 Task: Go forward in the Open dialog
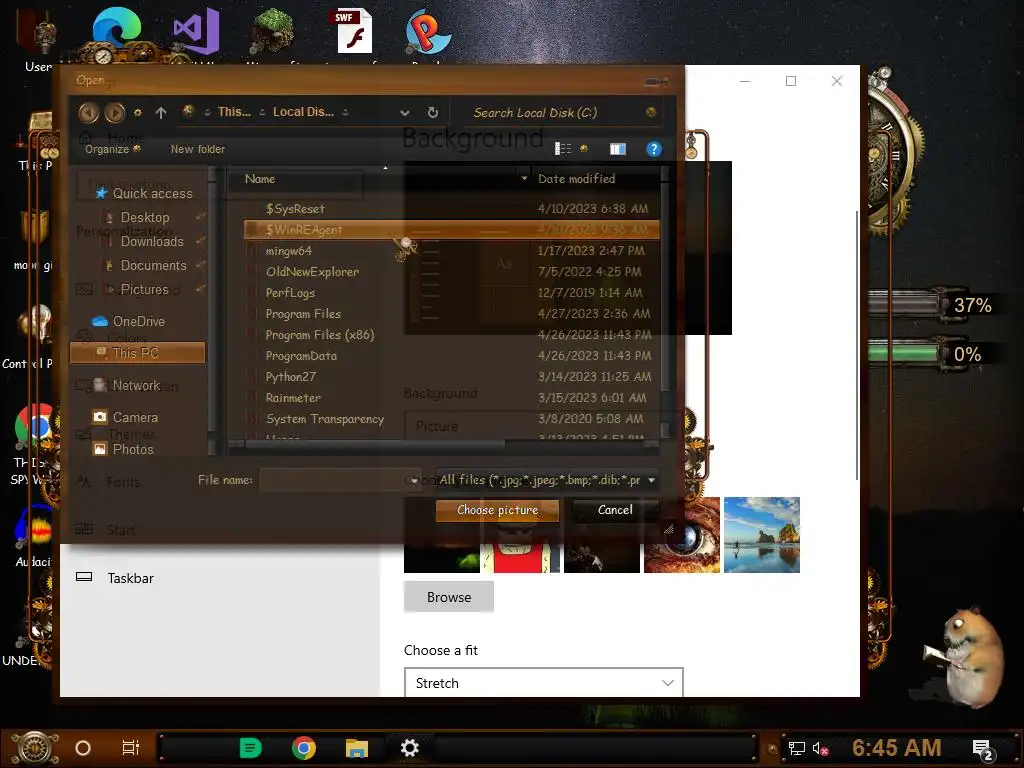tap(115, 113)
